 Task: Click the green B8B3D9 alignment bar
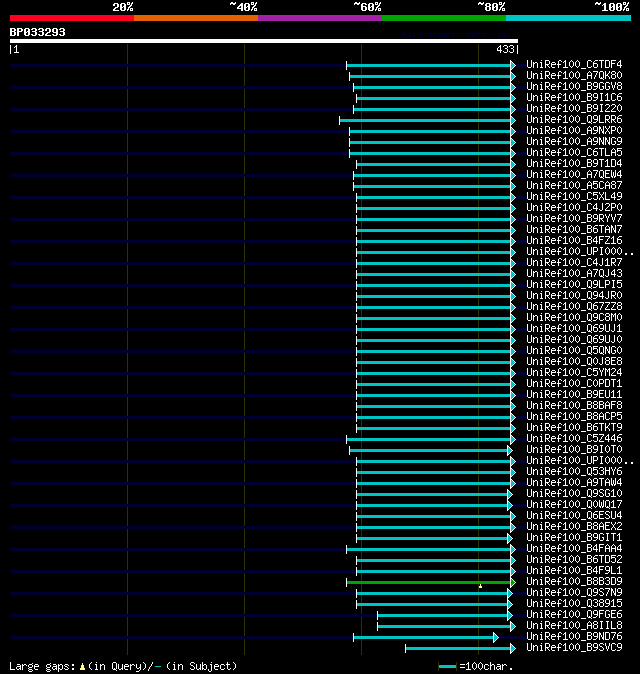(429, 582)
